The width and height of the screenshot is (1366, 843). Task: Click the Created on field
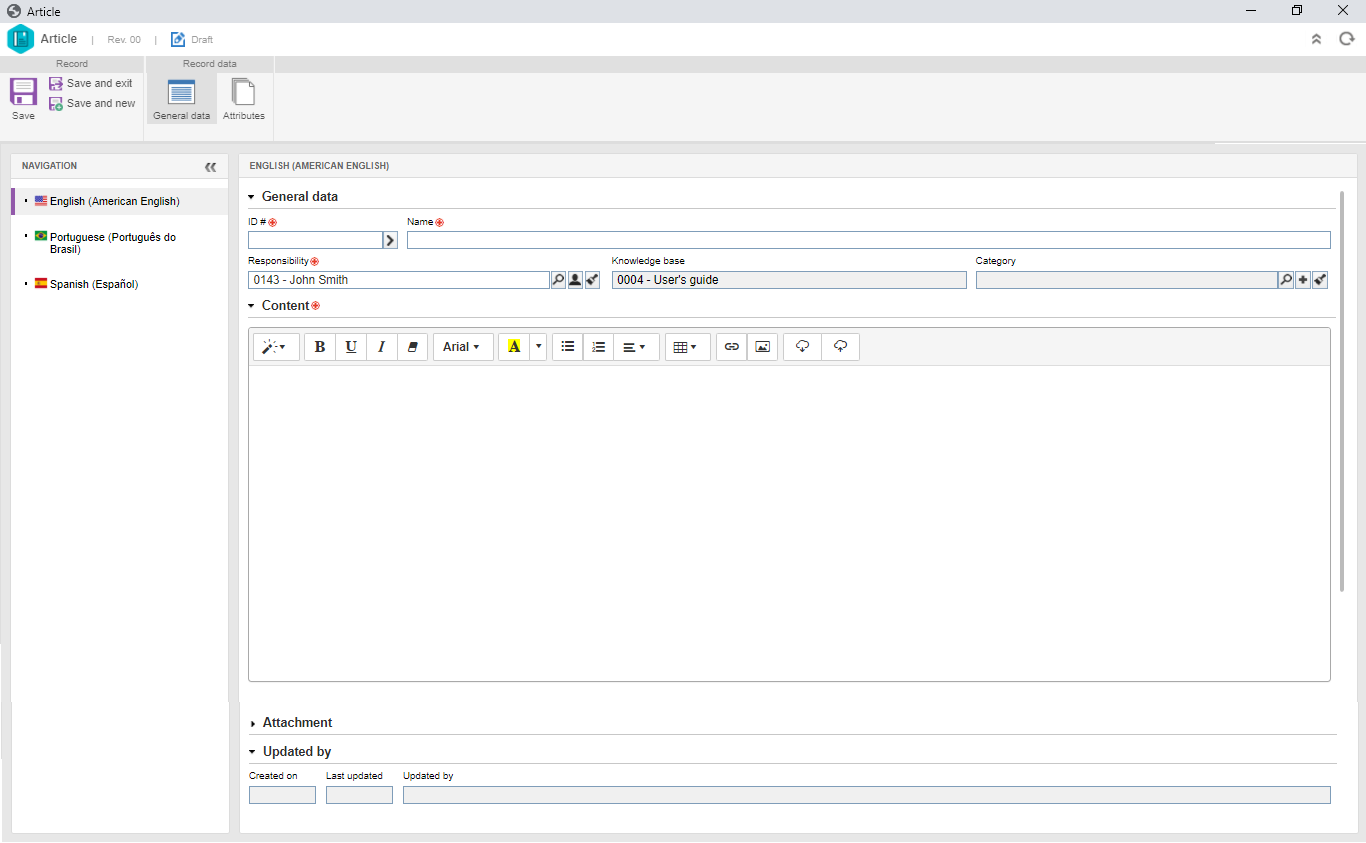click(x=282, y=795)
